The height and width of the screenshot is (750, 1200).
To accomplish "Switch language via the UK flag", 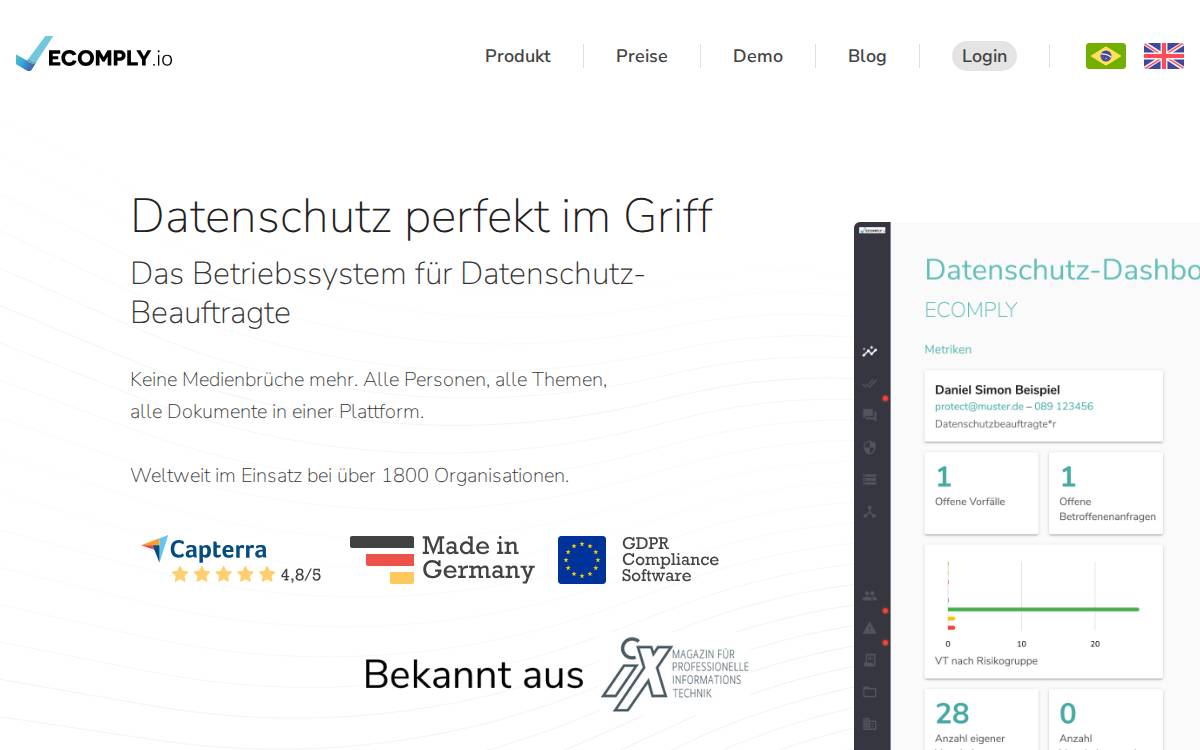I will [x=1164, y=56].
